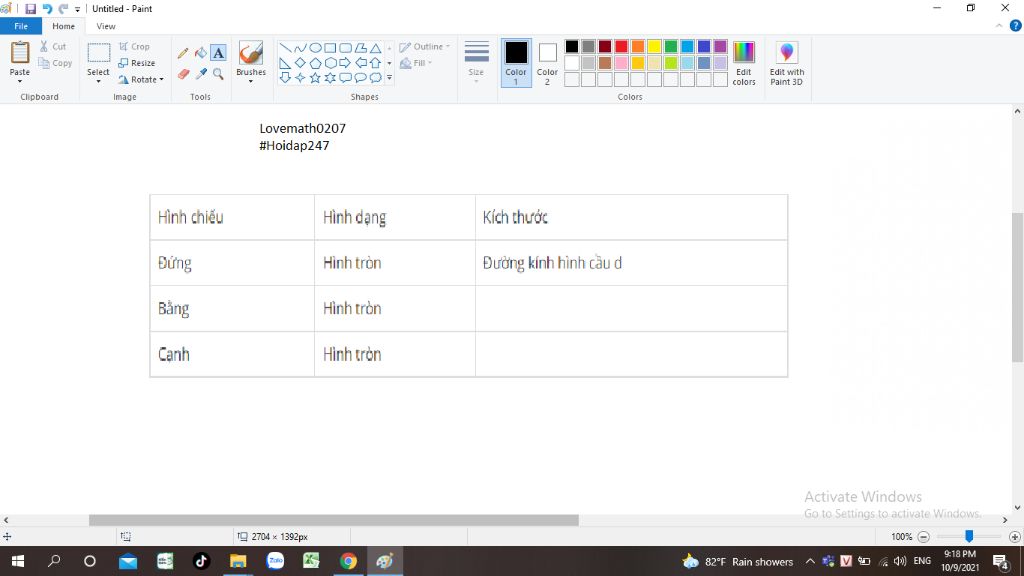
Task: Switch to the View tab
Action: [x=106, y=26]
